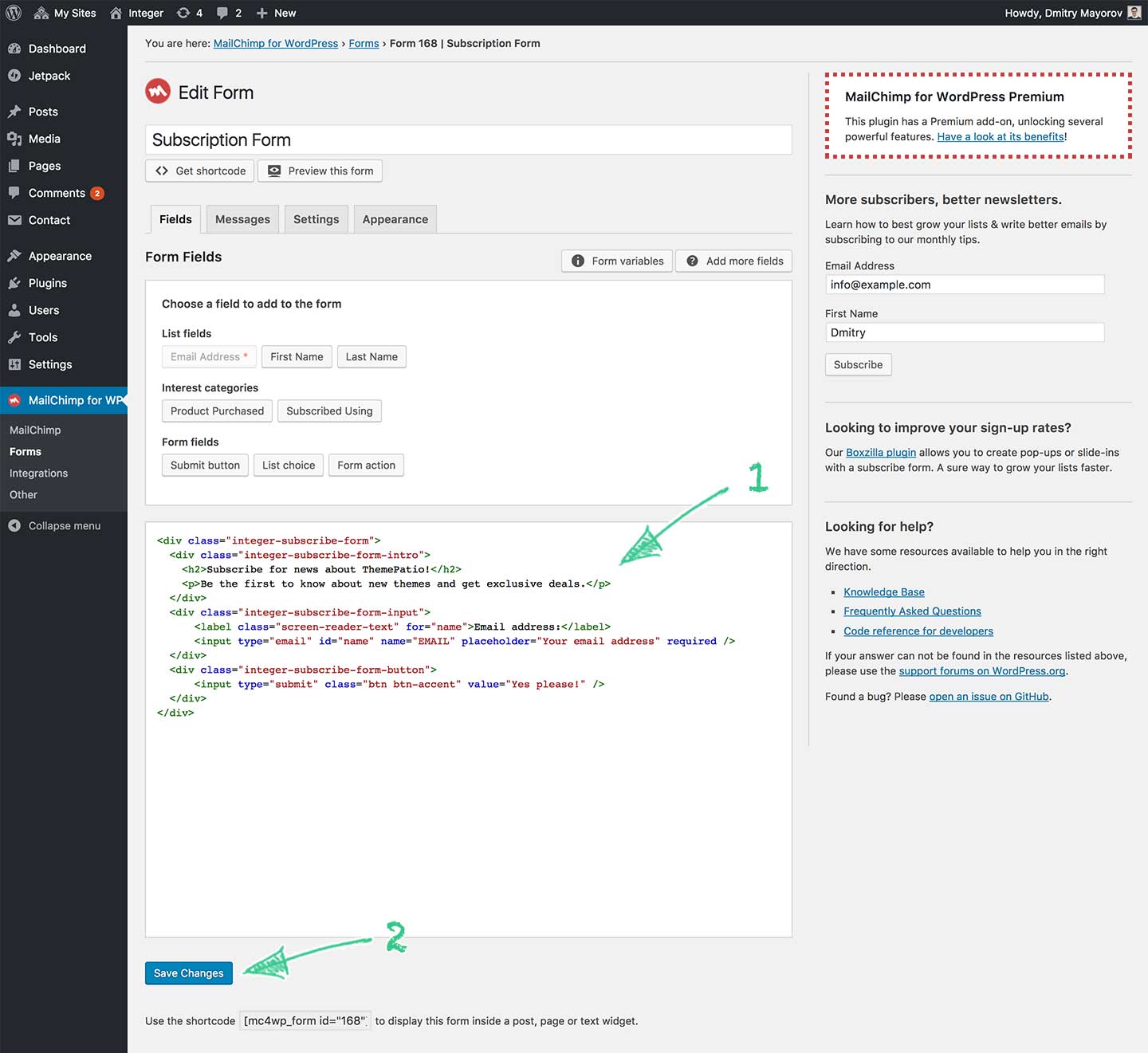Focus the Subscription Form title field

pos(469,139)
